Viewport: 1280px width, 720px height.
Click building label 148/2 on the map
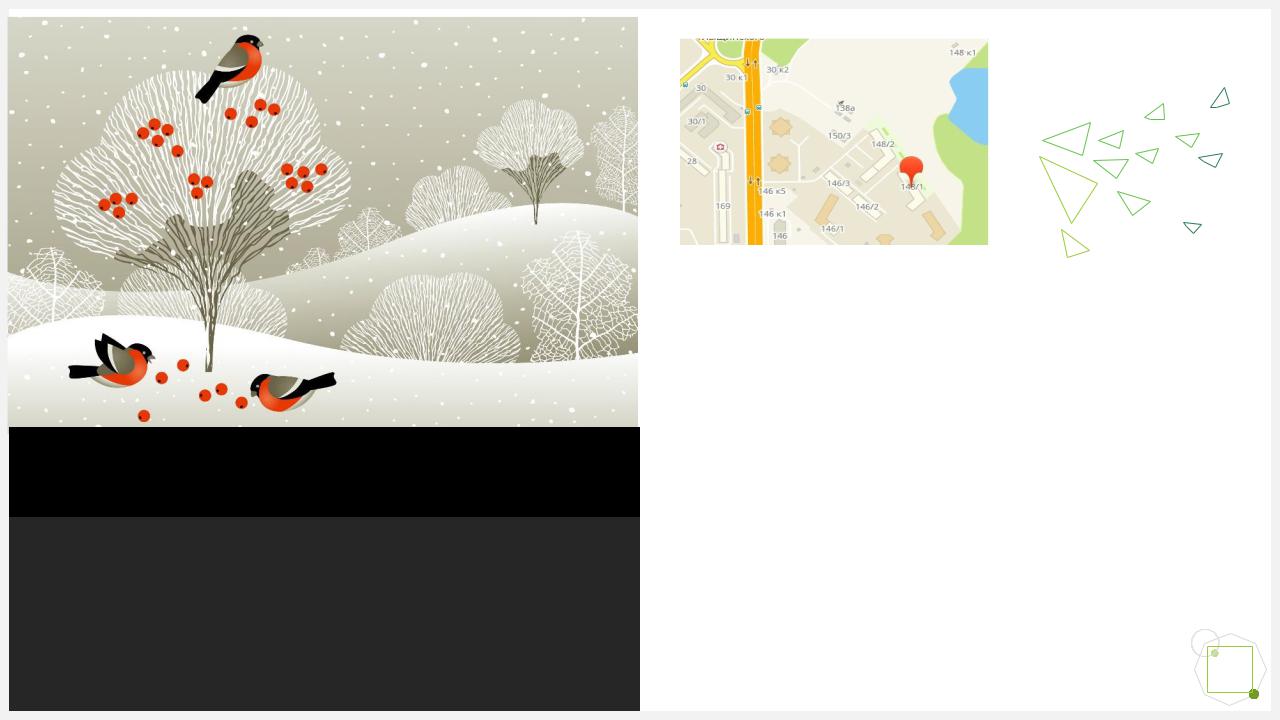click(883, 144)
